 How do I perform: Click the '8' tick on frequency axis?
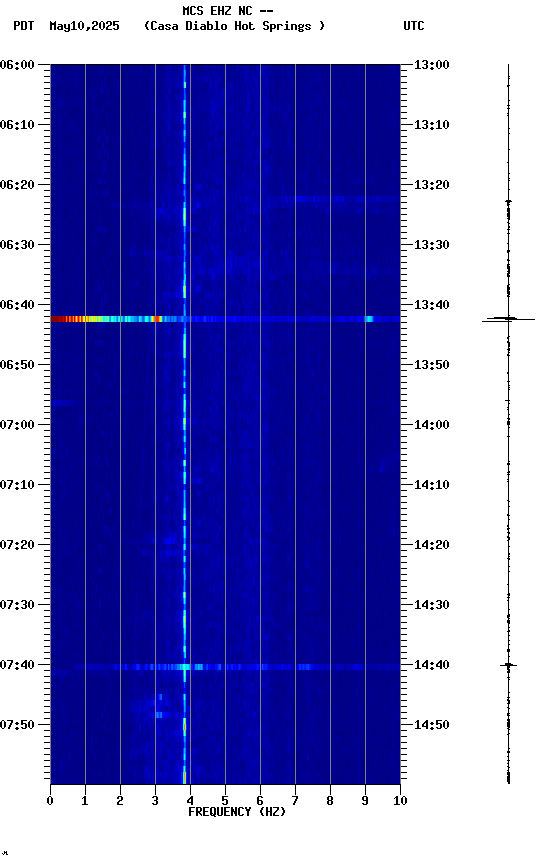[330, 801]
